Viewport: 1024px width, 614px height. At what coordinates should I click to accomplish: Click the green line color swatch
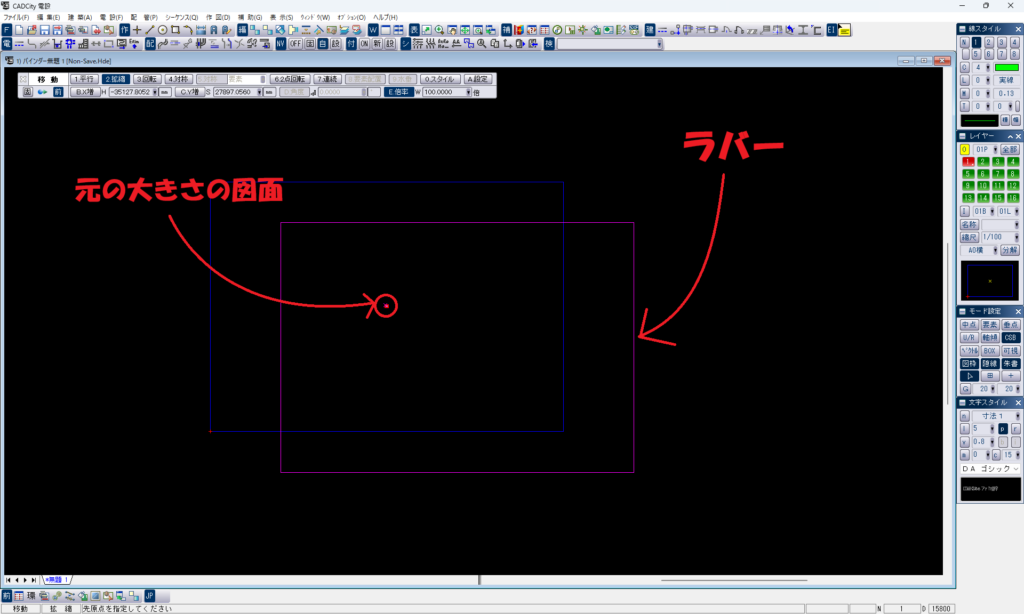tap(1006, 67)
